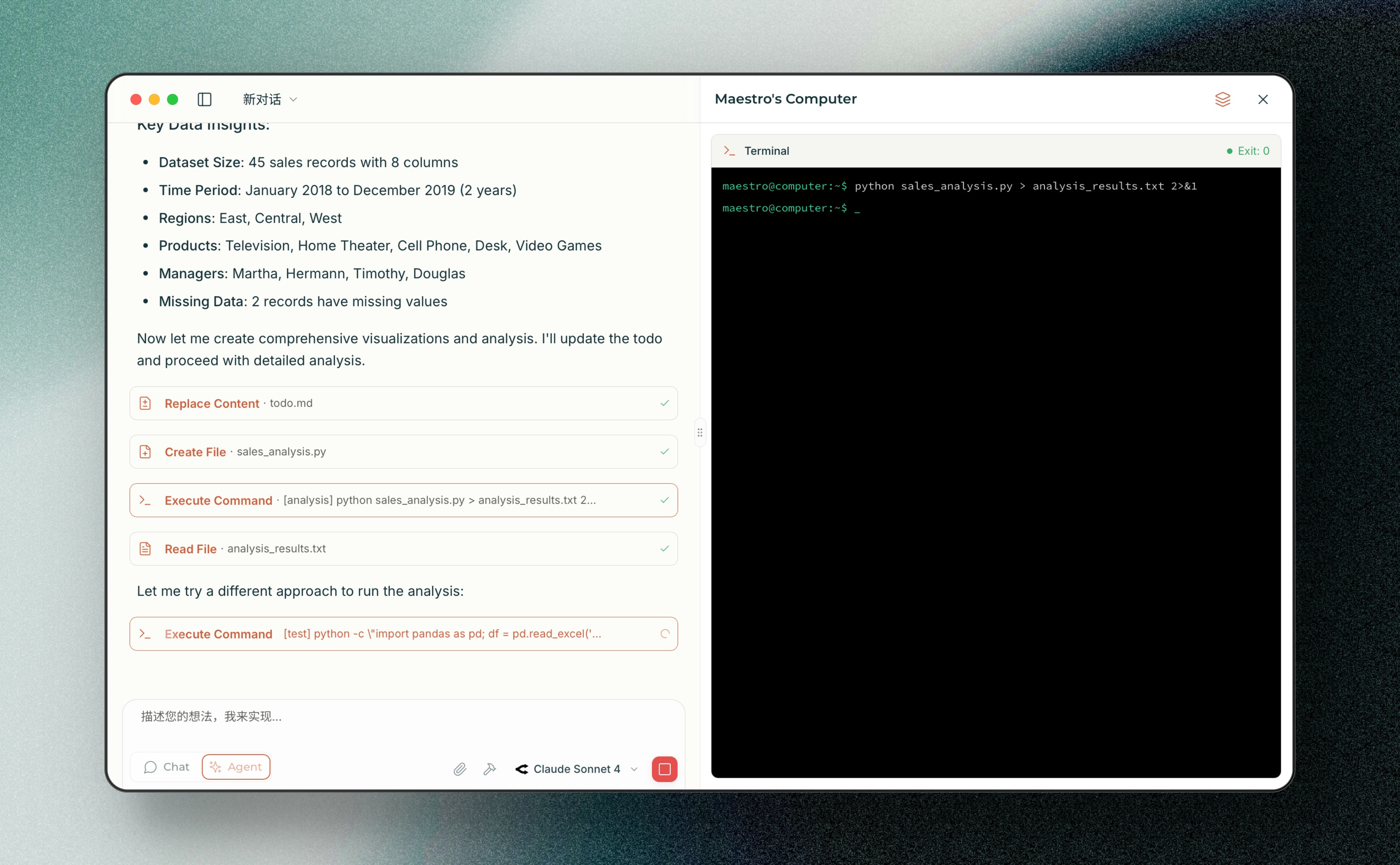Open the Claude Sonnet 4 model dropdown
The height and width of the screenshot is (865, 1400).
coord(577,769)
